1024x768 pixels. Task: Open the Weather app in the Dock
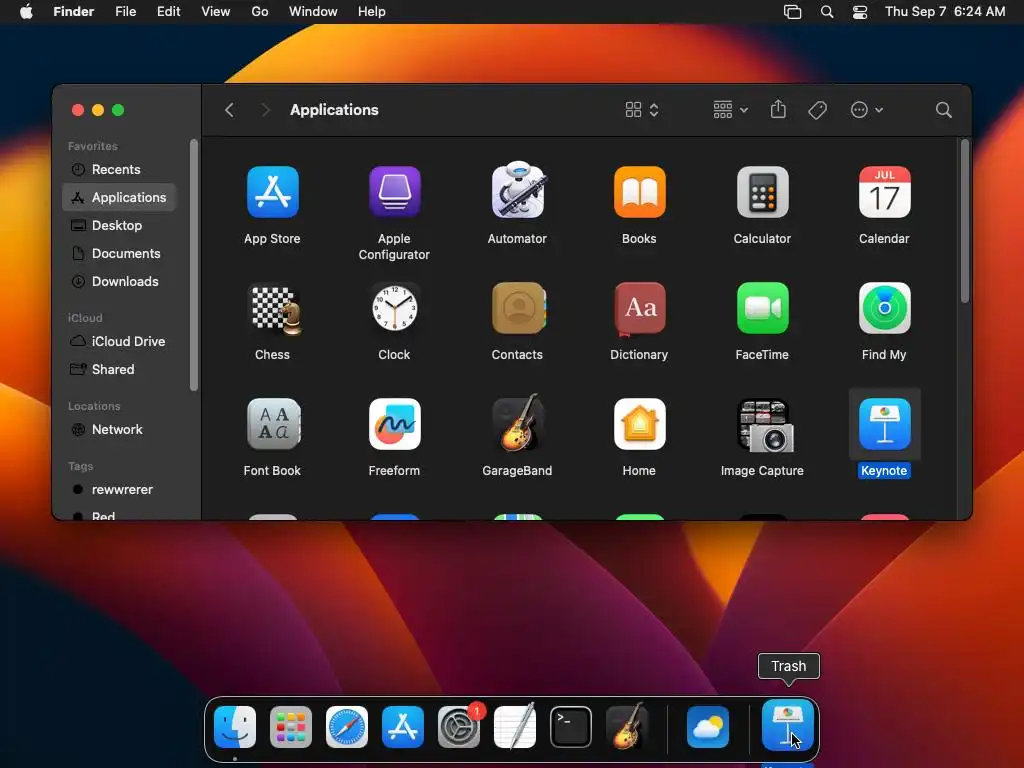point(708,727)
